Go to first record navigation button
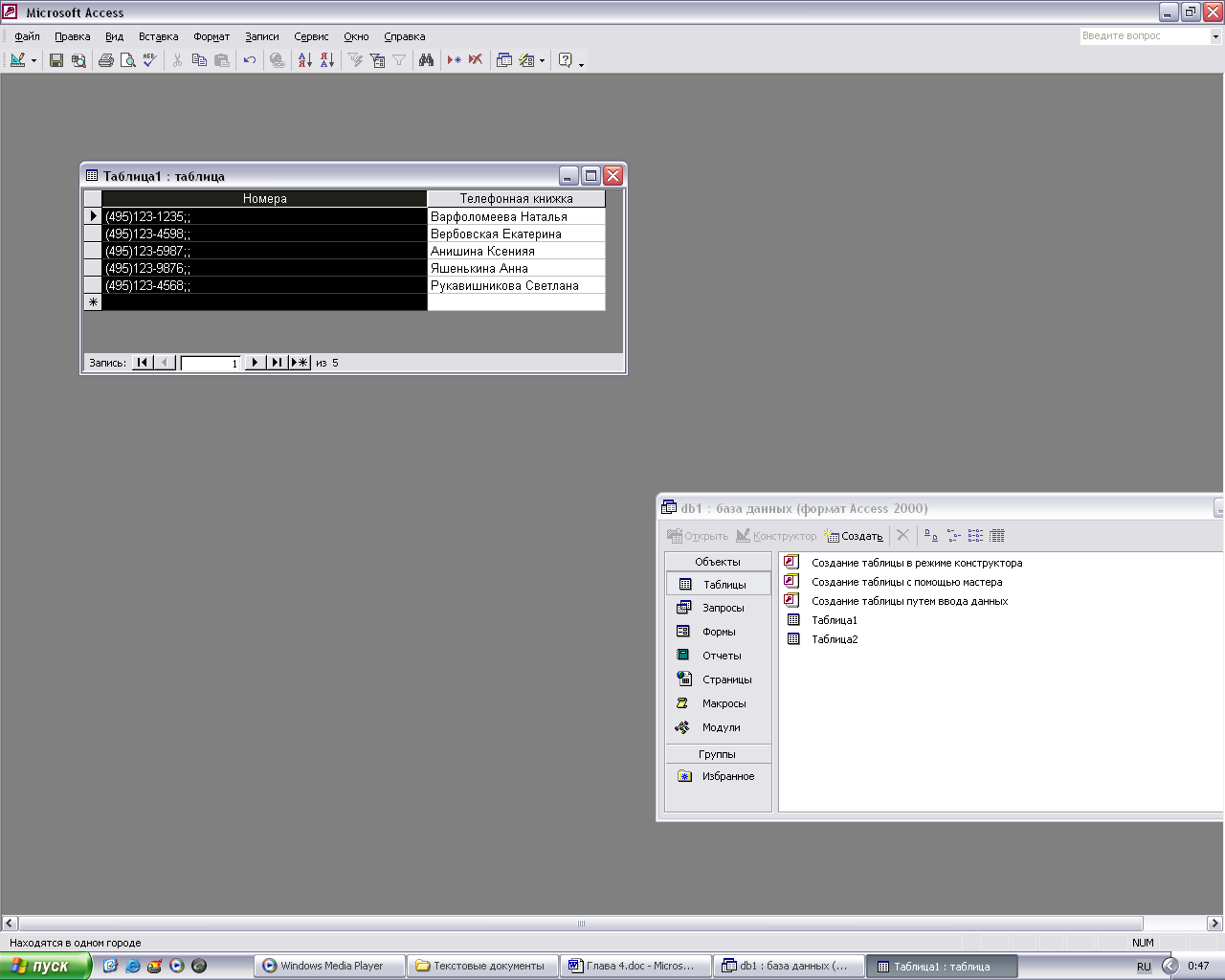This screenshot has width=1225, height=980. (143, 363)
